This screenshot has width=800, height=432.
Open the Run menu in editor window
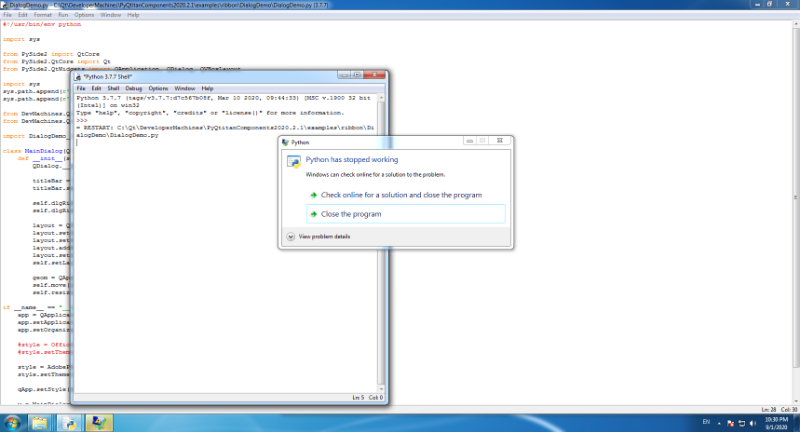(62, 15)
